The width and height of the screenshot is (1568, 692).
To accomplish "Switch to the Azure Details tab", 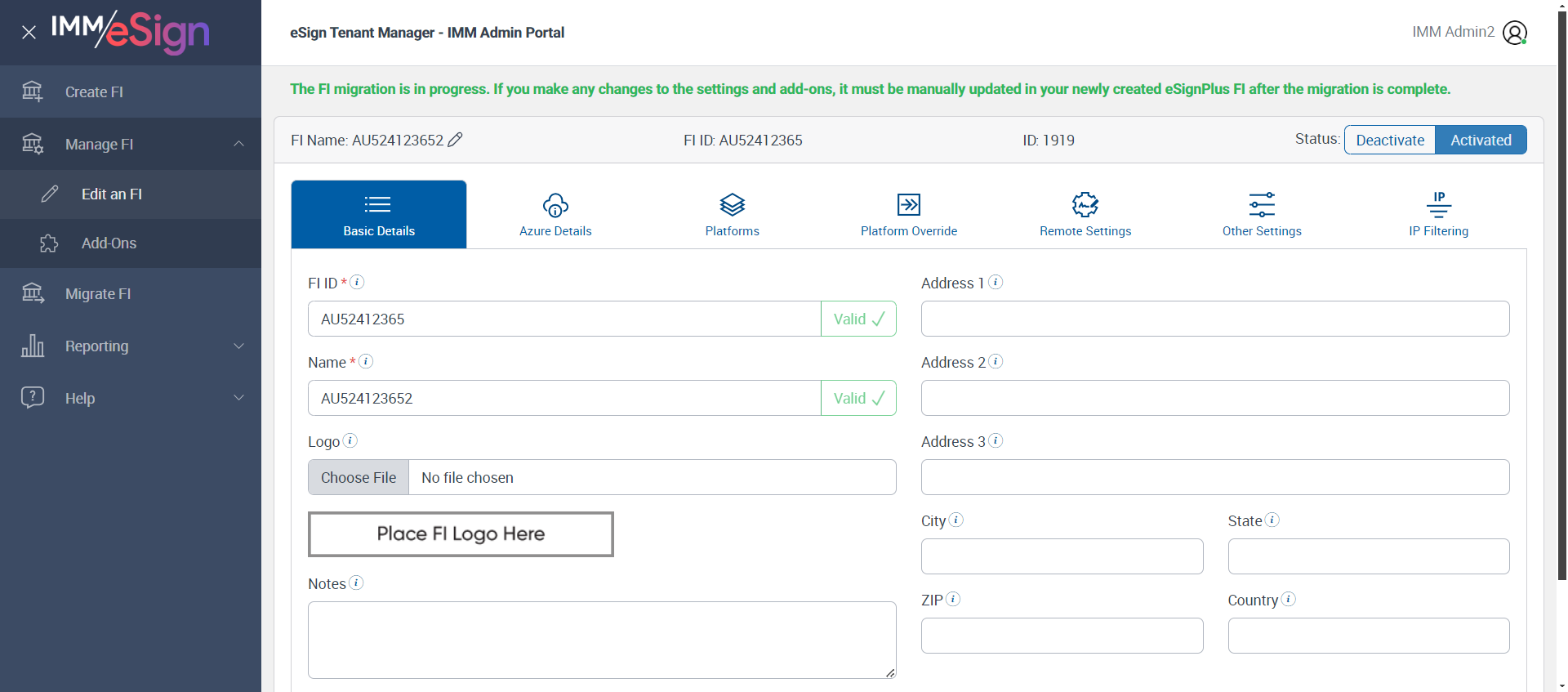I will point(555,214).
